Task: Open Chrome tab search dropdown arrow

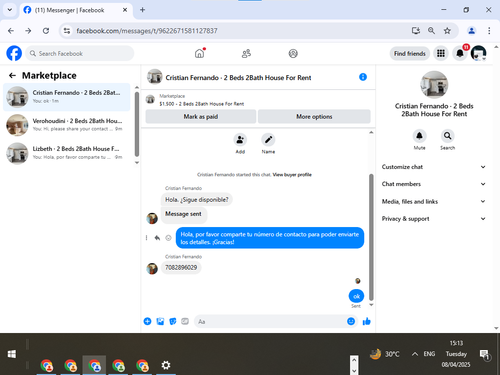Action: 10,10
